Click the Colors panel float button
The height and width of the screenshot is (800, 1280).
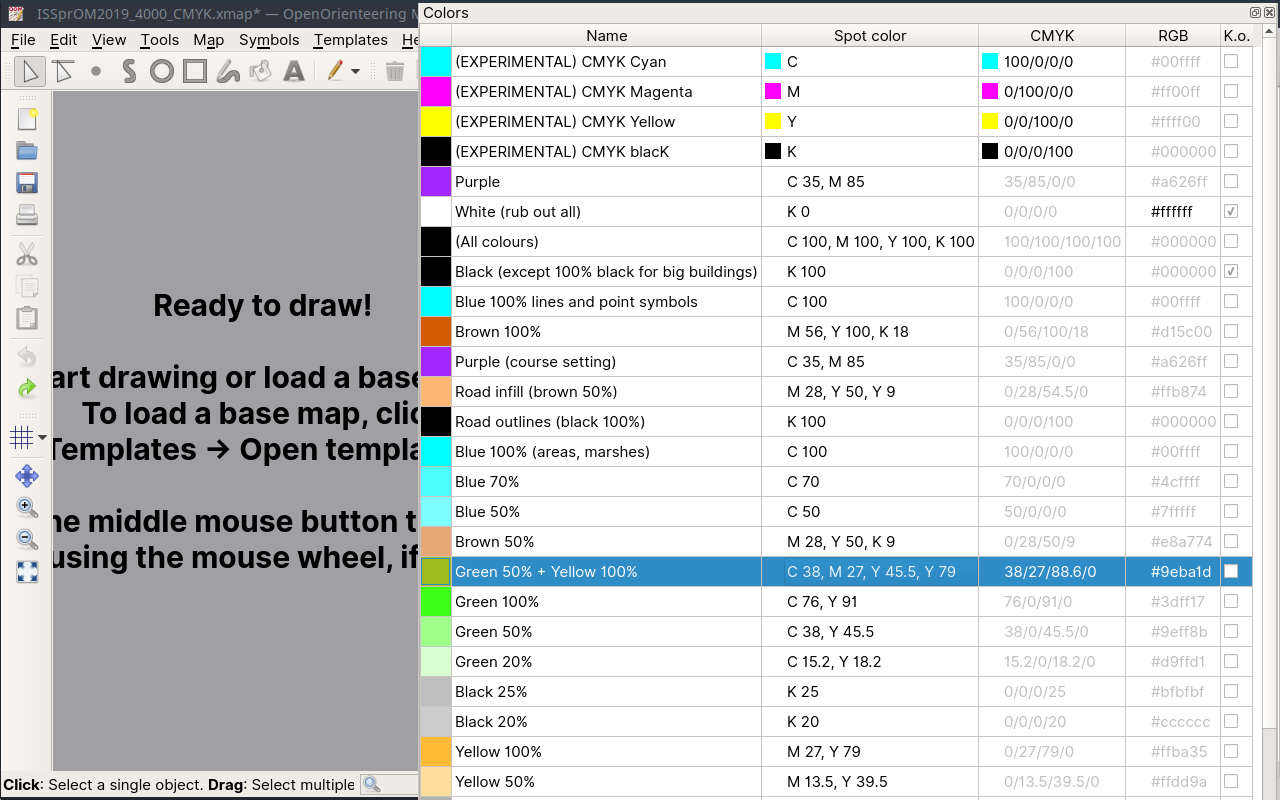pyautogui.click(x=1255, y=13)
